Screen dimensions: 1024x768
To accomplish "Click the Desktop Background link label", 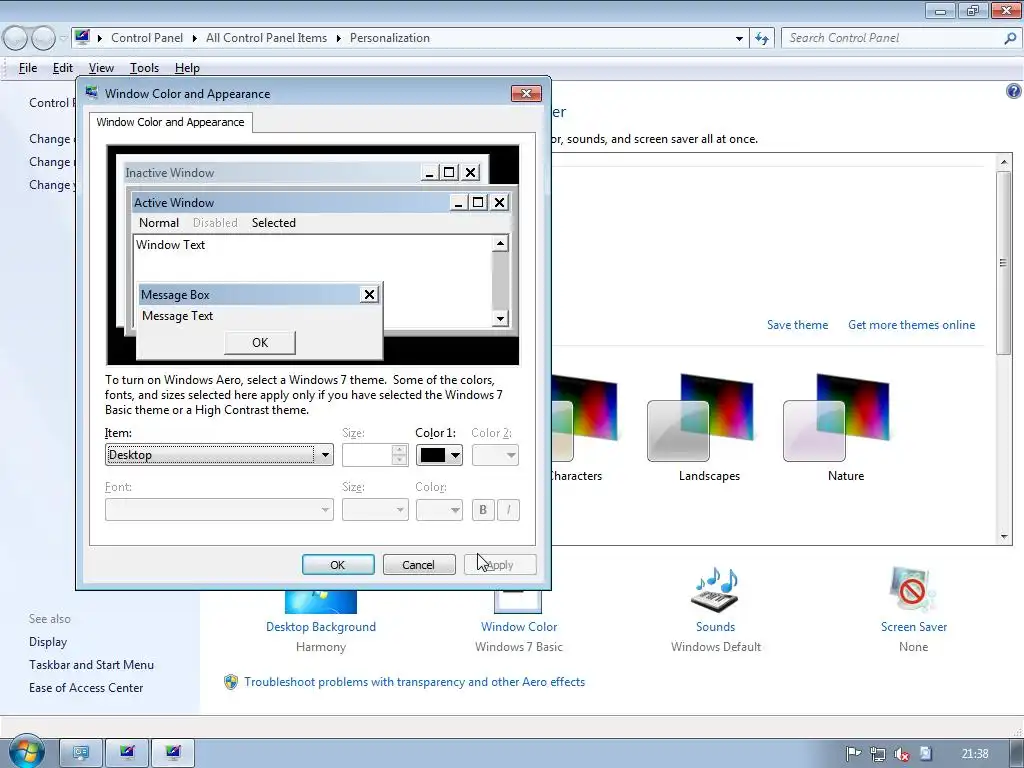I will [321, 627].
